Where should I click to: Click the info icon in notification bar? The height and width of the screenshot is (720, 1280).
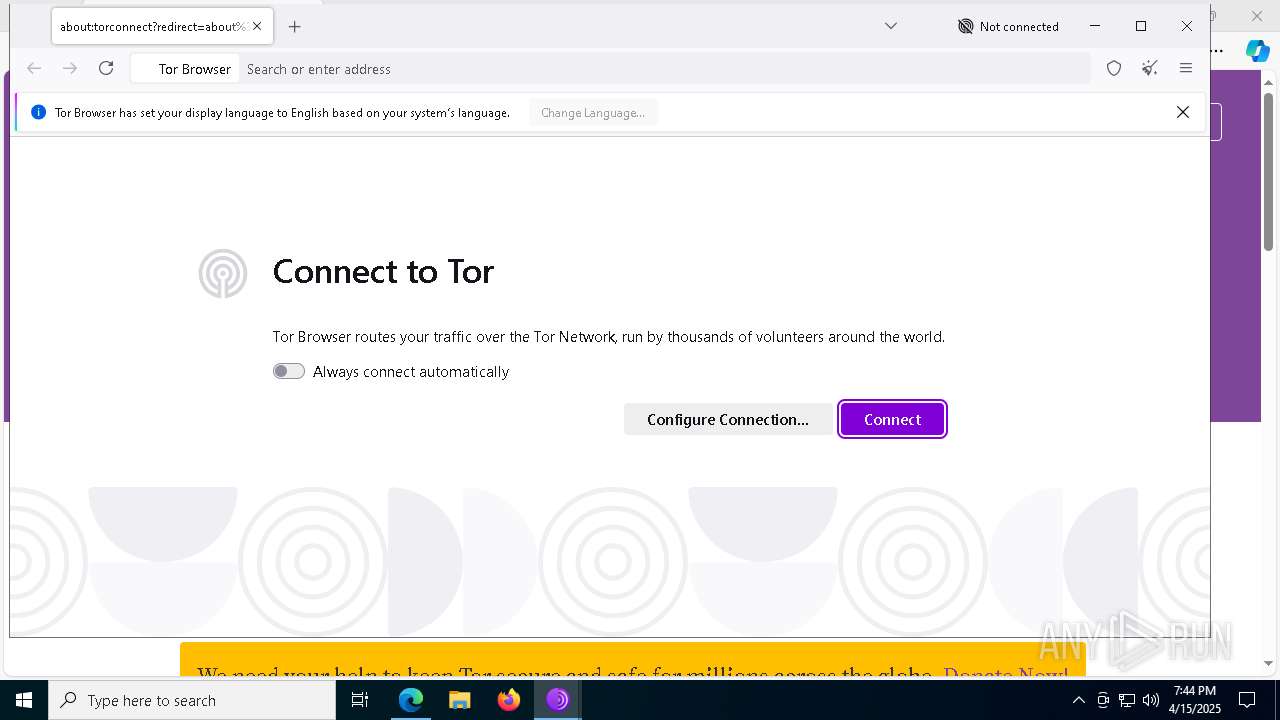pyautogui.click(x=39, y=112)
